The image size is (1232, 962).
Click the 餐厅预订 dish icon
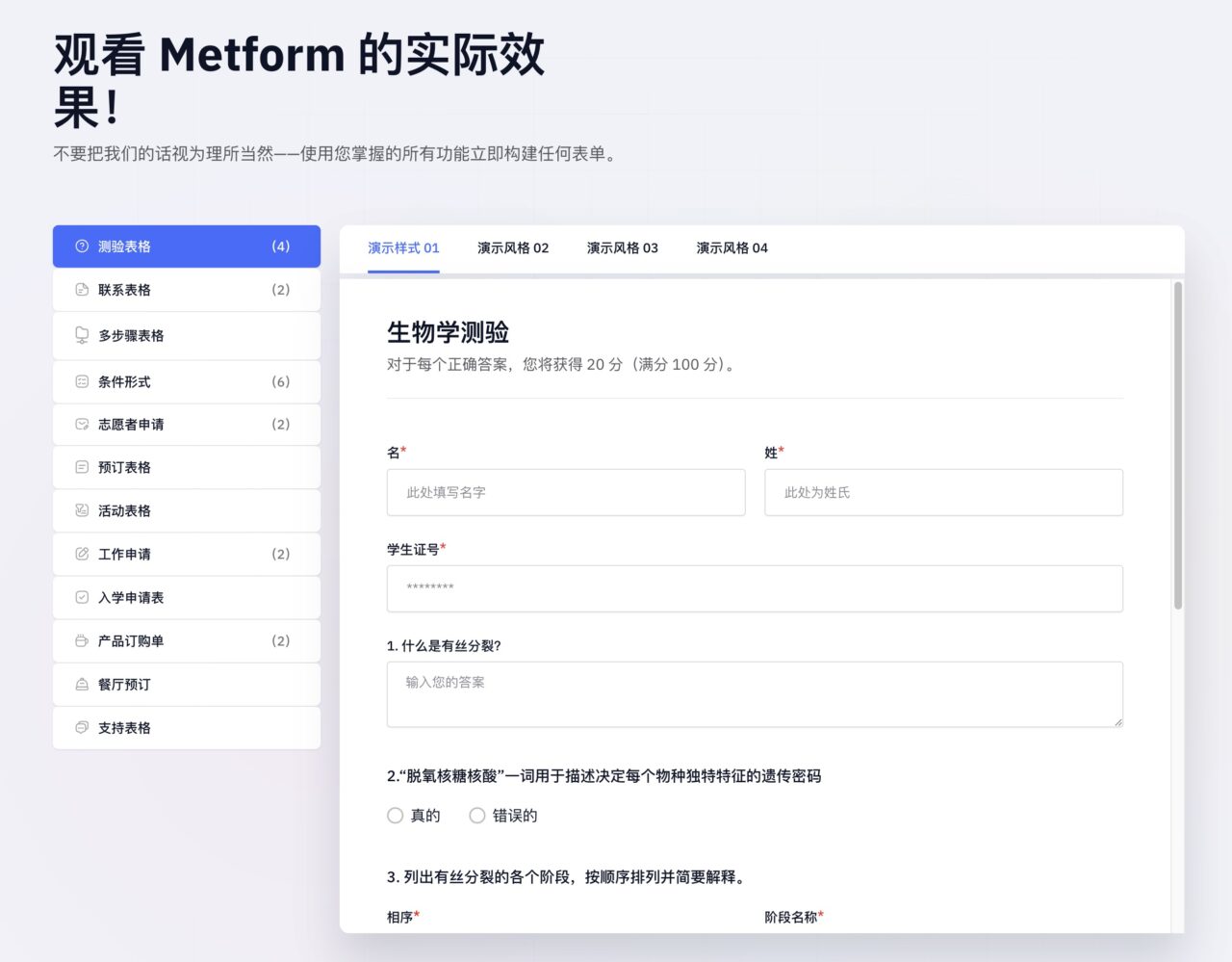(82, 685)
